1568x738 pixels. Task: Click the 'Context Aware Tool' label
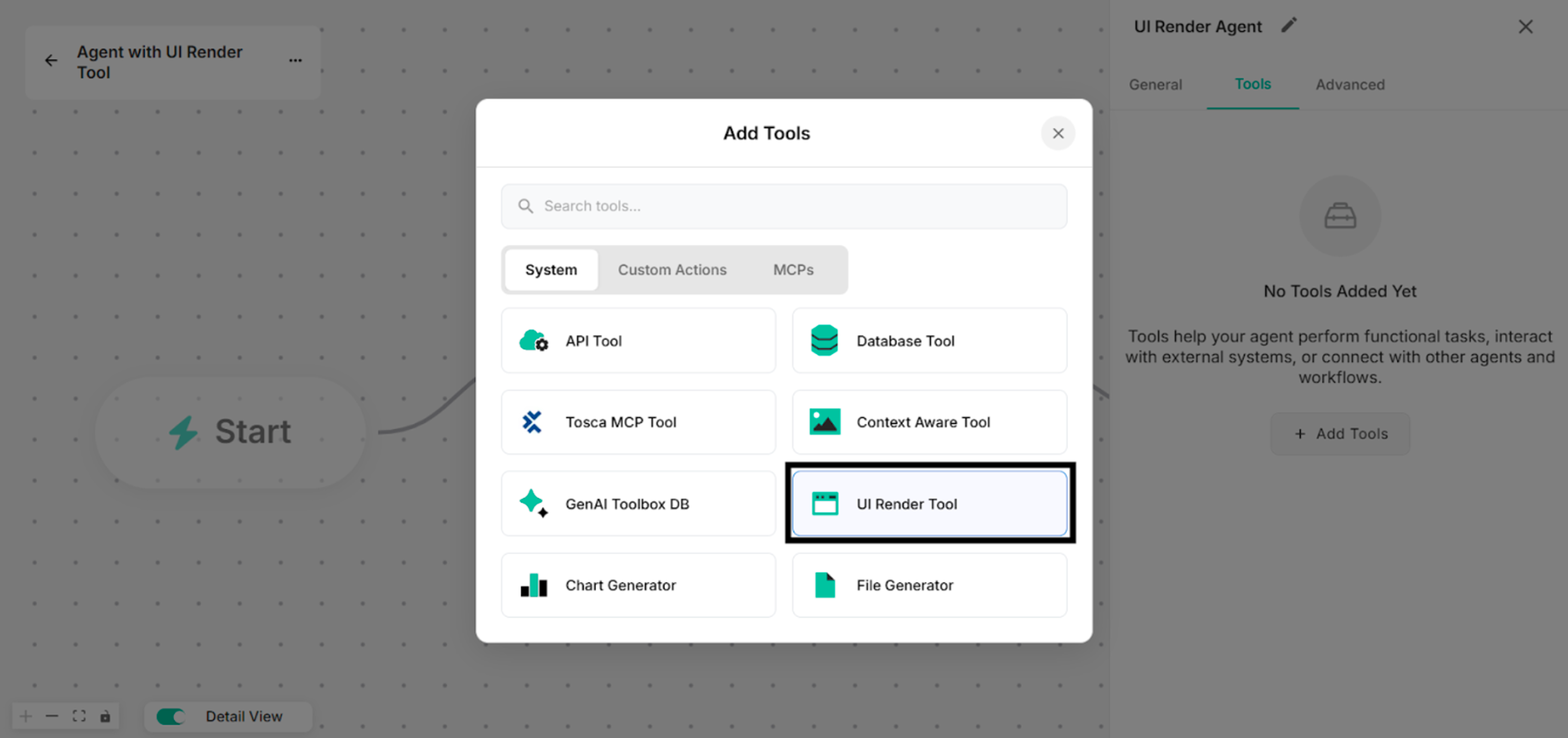click(923, 422)
